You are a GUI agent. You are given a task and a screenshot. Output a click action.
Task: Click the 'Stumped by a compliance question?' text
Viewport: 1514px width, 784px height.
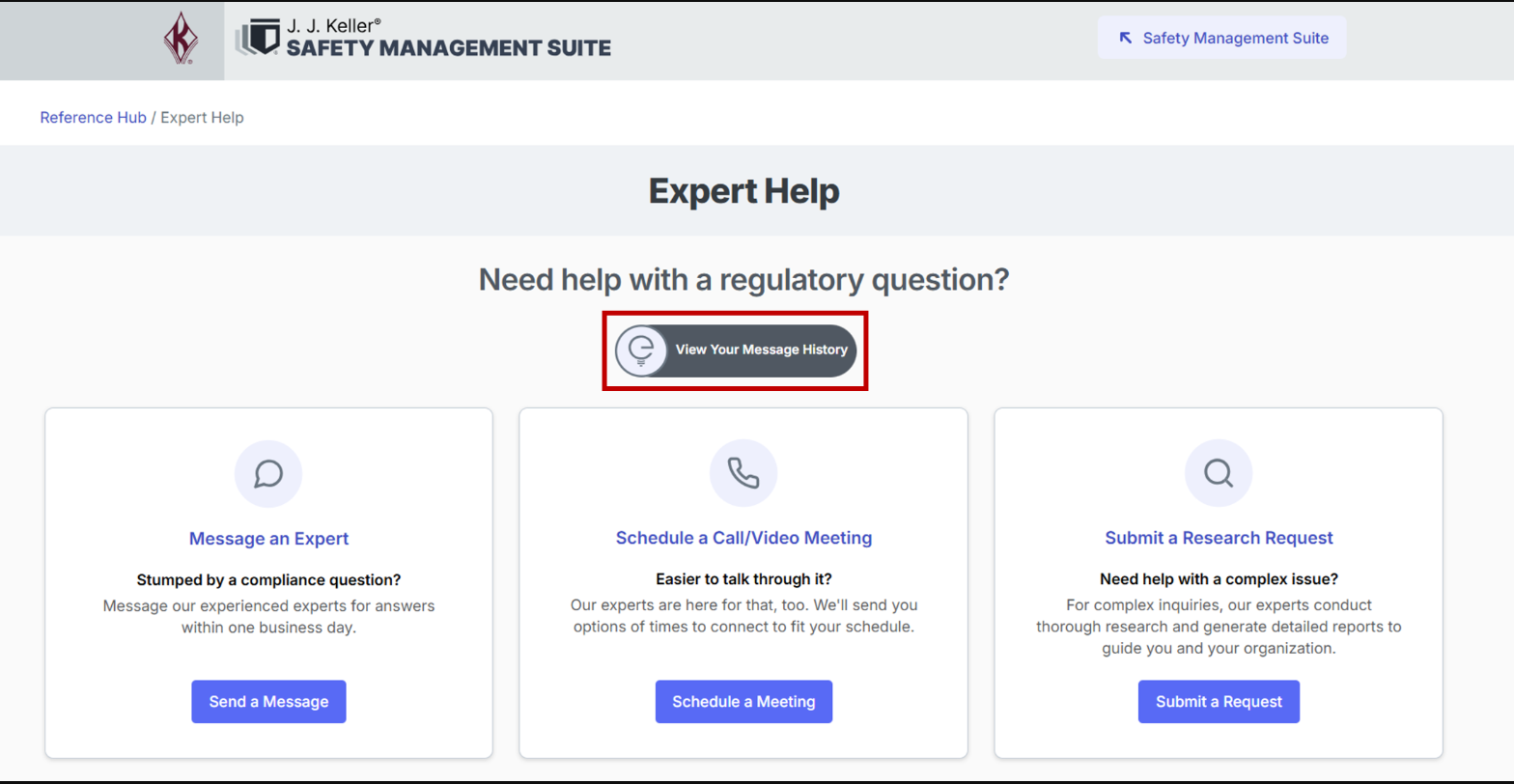(268, 580)
